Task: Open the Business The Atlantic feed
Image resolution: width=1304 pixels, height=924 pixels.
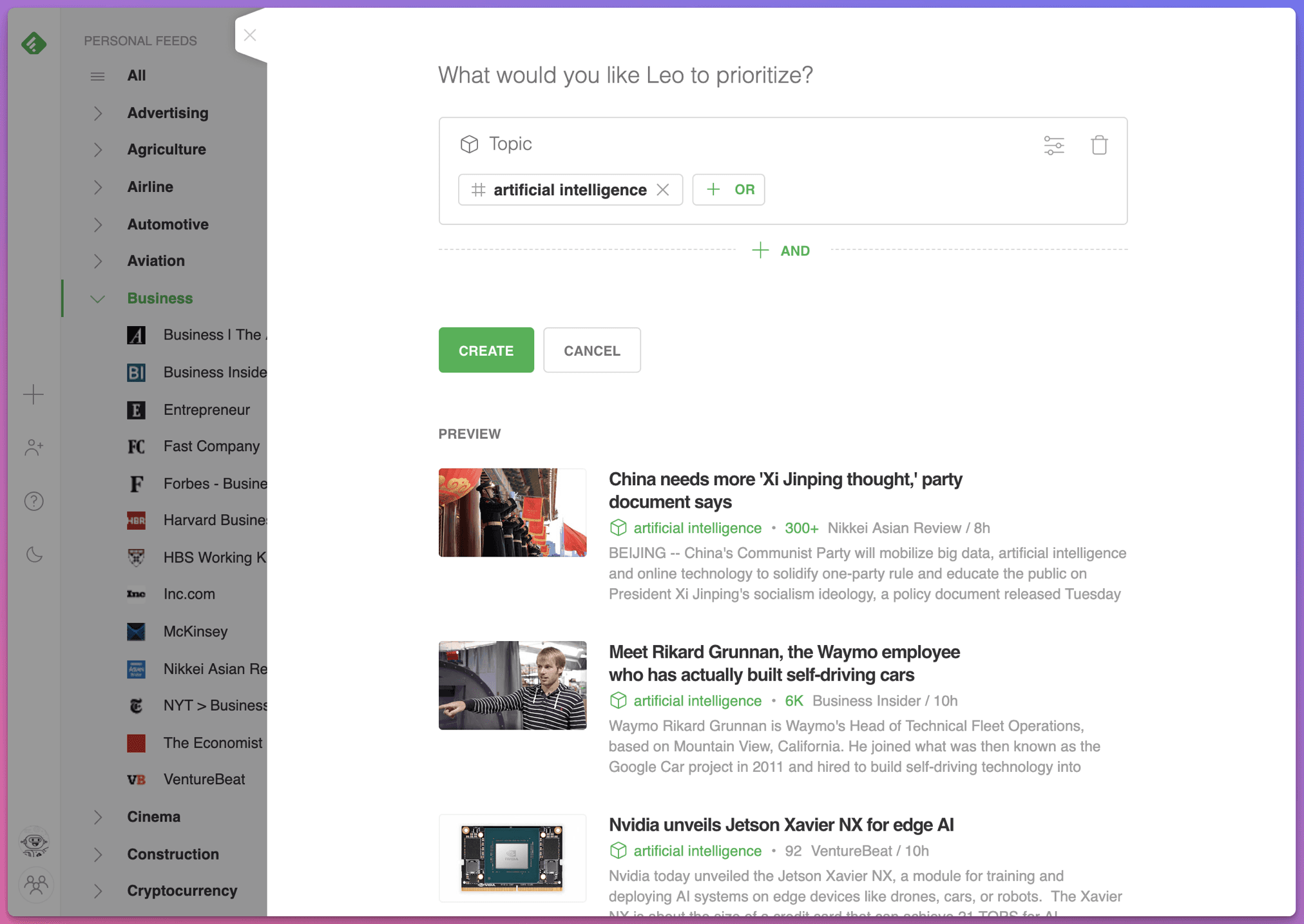Action: (196, 334)
